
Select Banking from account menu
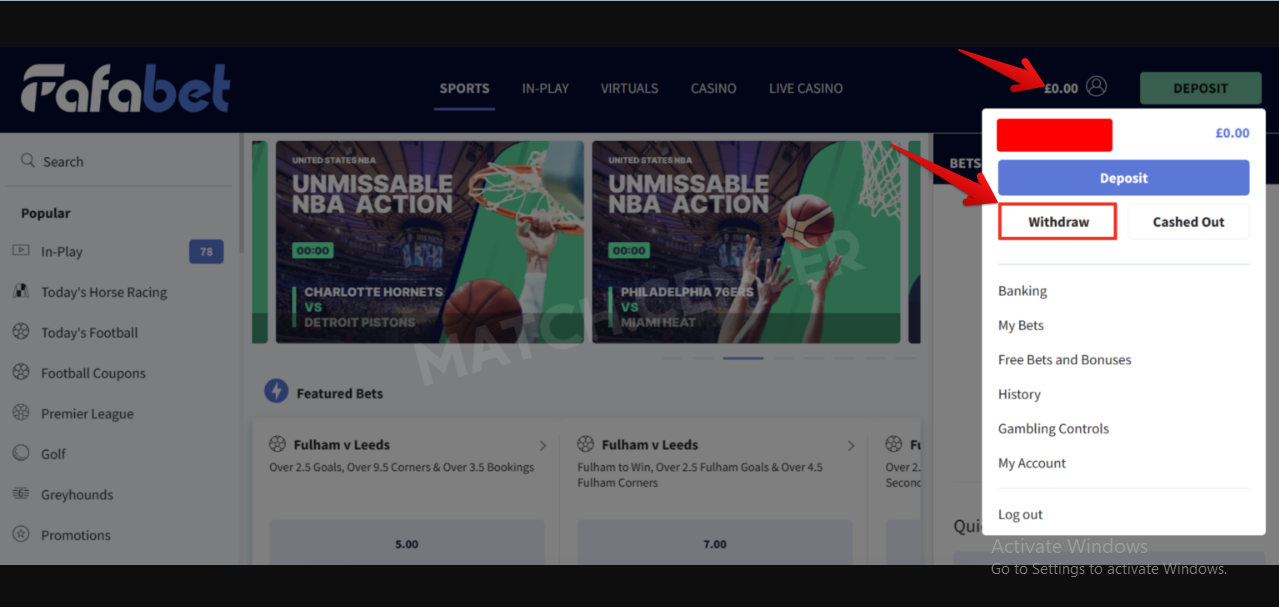[1022, 291]
